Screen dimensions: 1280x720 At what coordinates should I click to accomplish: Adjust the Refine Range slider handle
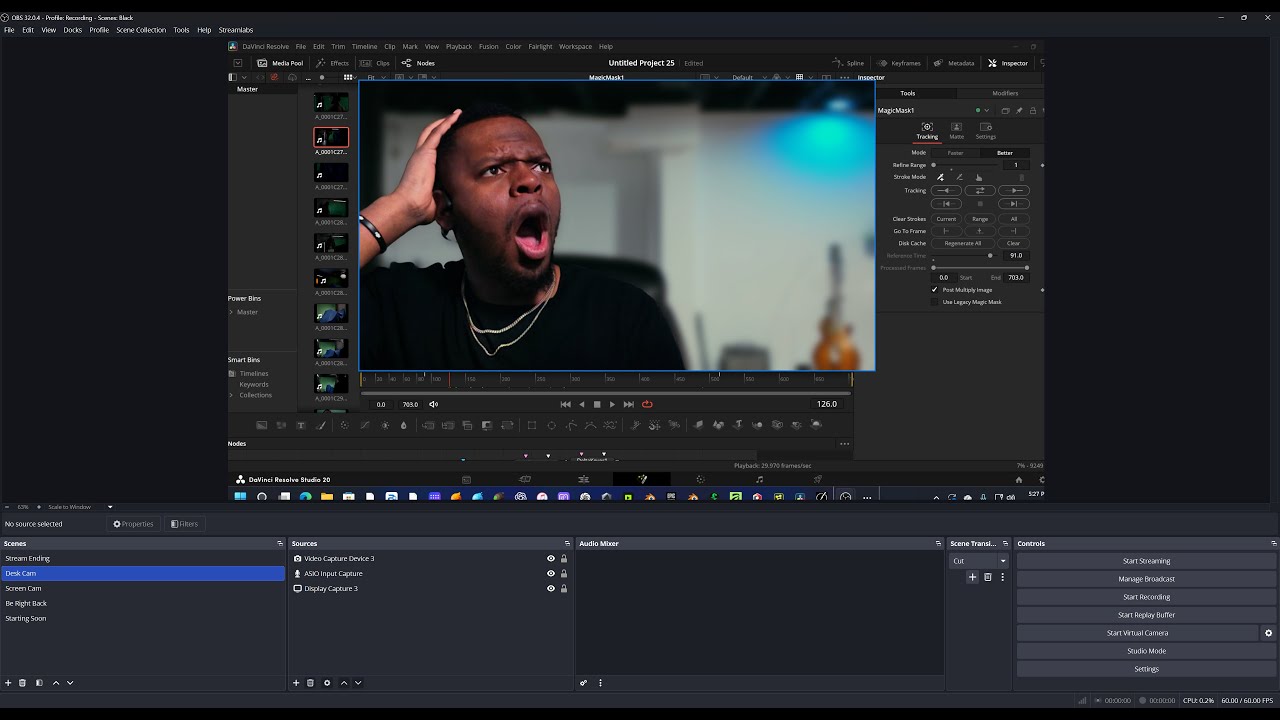coord(934,165)
